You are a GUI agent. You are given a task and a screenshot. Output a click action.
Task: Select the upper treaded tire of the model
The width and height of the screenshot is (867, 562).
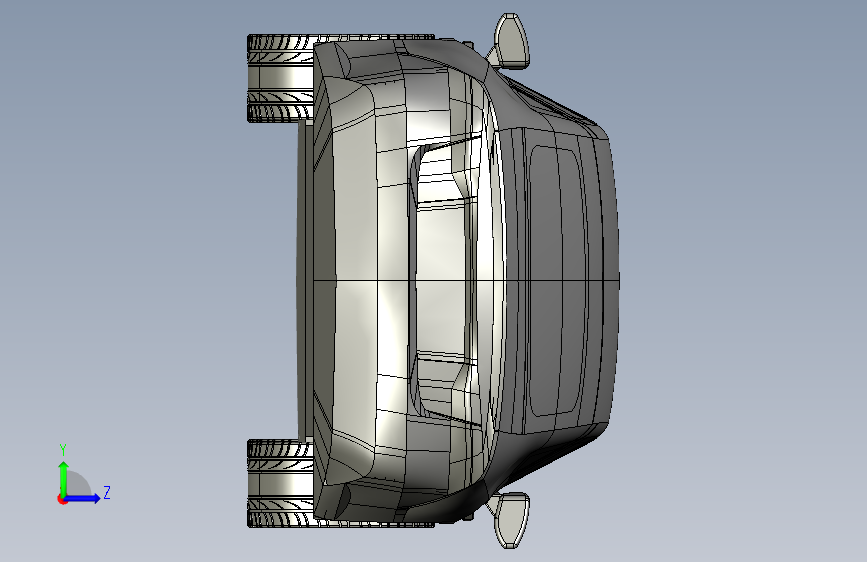pyautogui.click(x=281, y=78)
